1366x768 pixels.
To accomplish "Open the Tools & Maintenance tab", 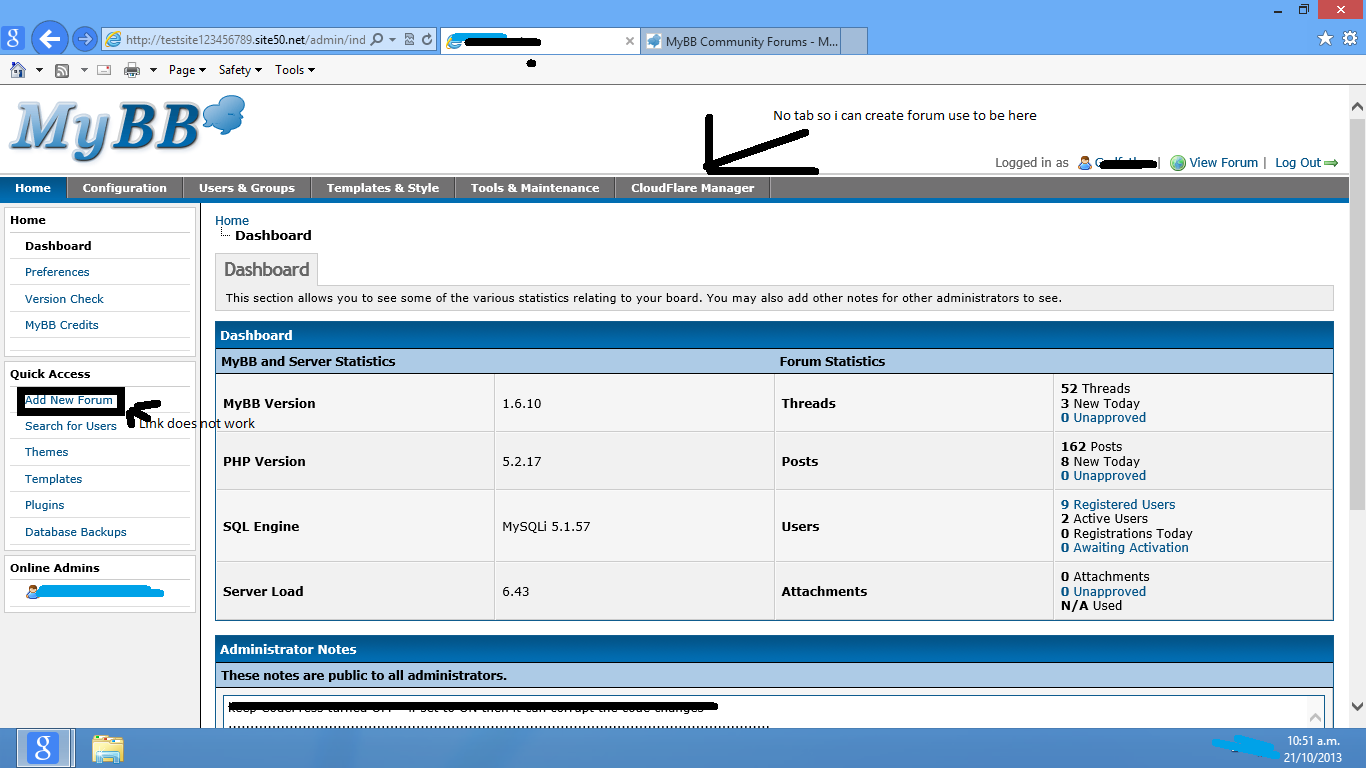I will 535,188.
